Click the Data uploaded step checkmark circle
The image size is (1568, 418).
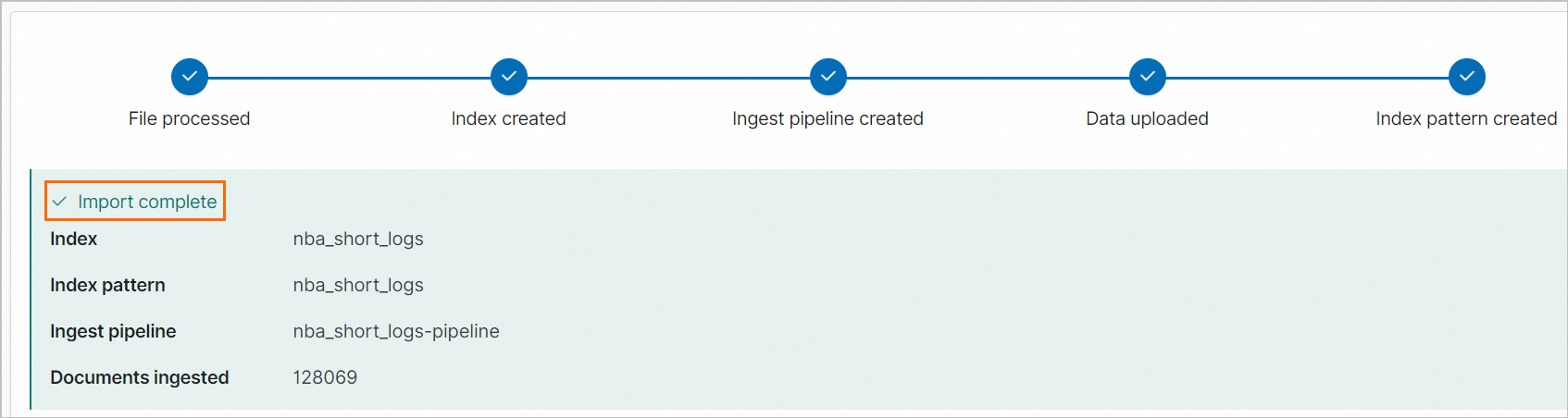1148,77
